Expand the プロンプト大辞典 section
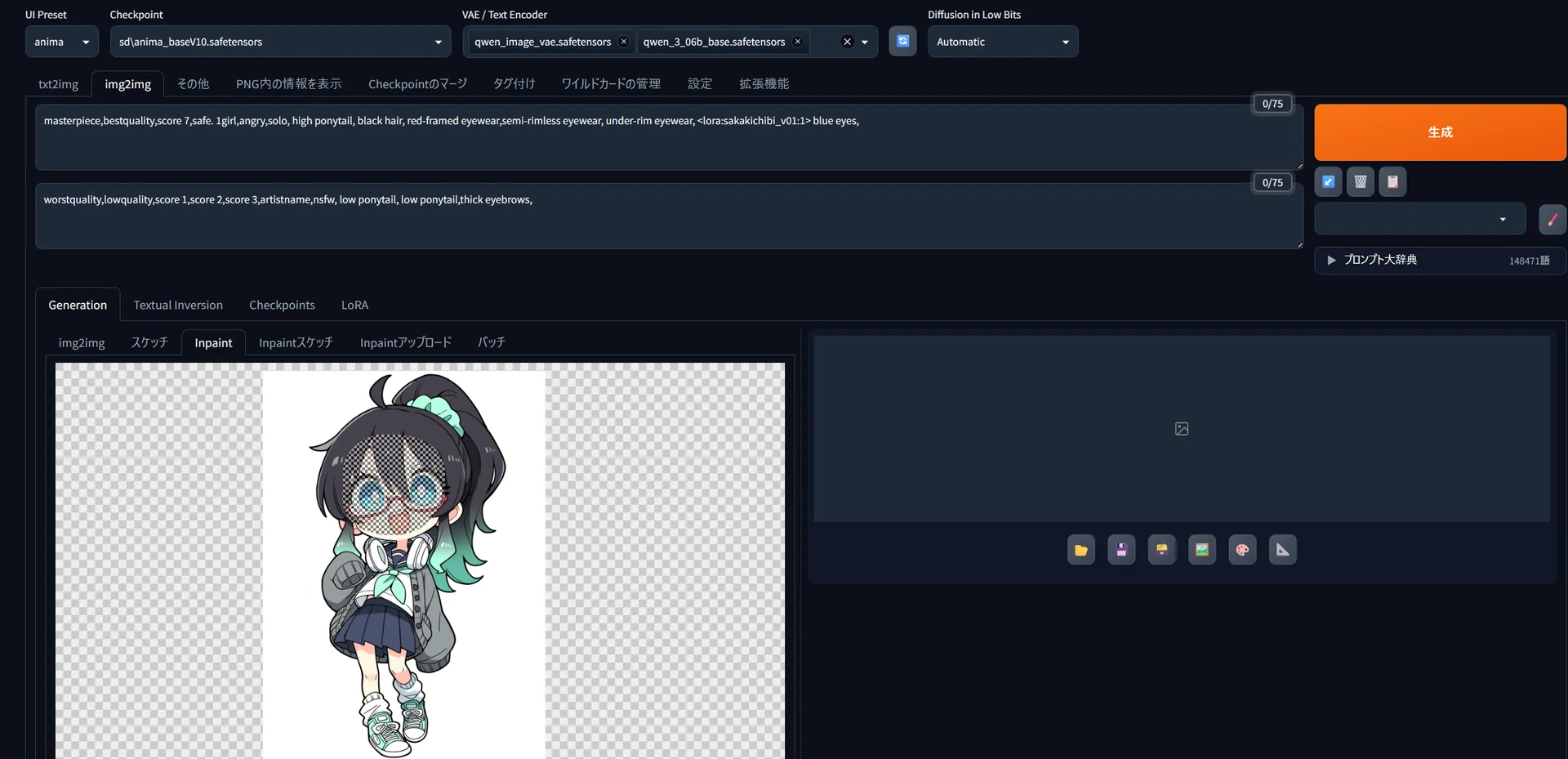Viewport: 1568px width, 759px height. [x=1441, y=260]
